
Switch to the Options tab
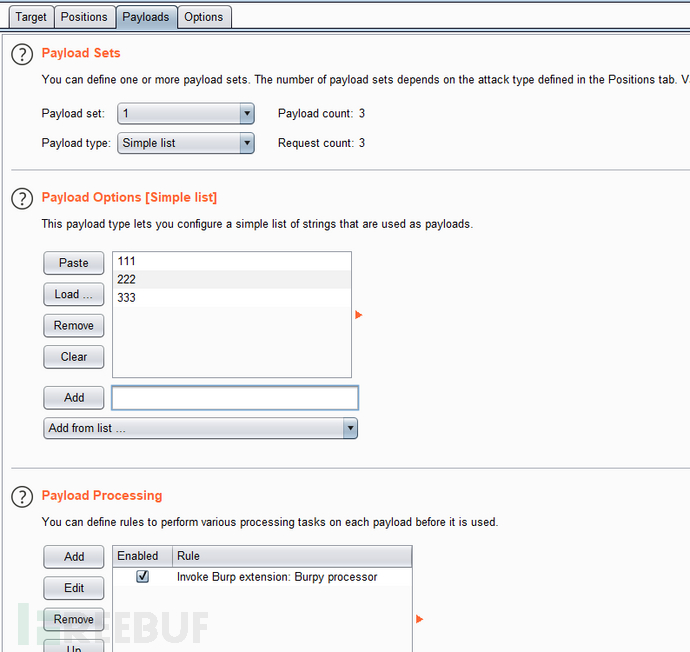click(x=204, y=17)
